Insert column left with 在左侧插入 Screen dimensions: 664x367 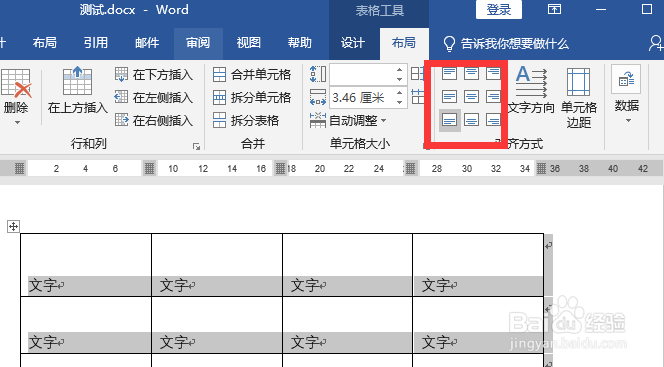coord(154,97)
